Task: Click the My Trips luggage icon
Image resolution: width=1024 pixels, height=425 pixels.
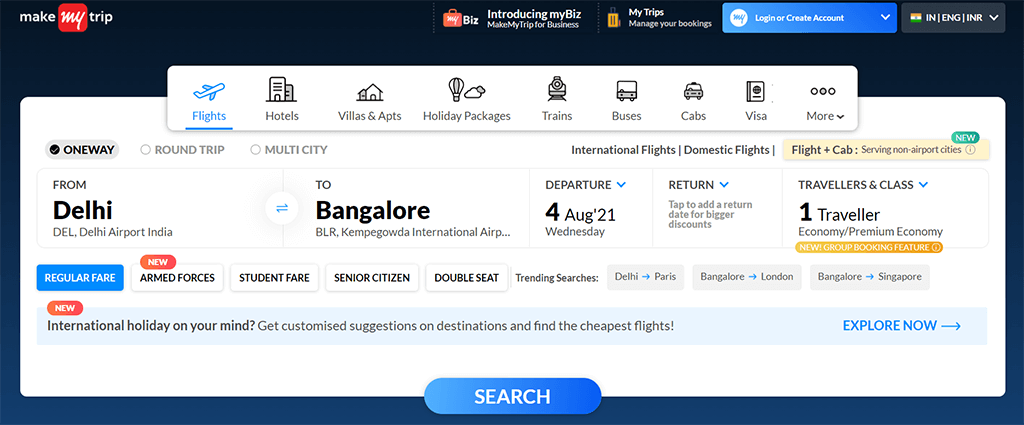Action: click(x=613, y=18)
